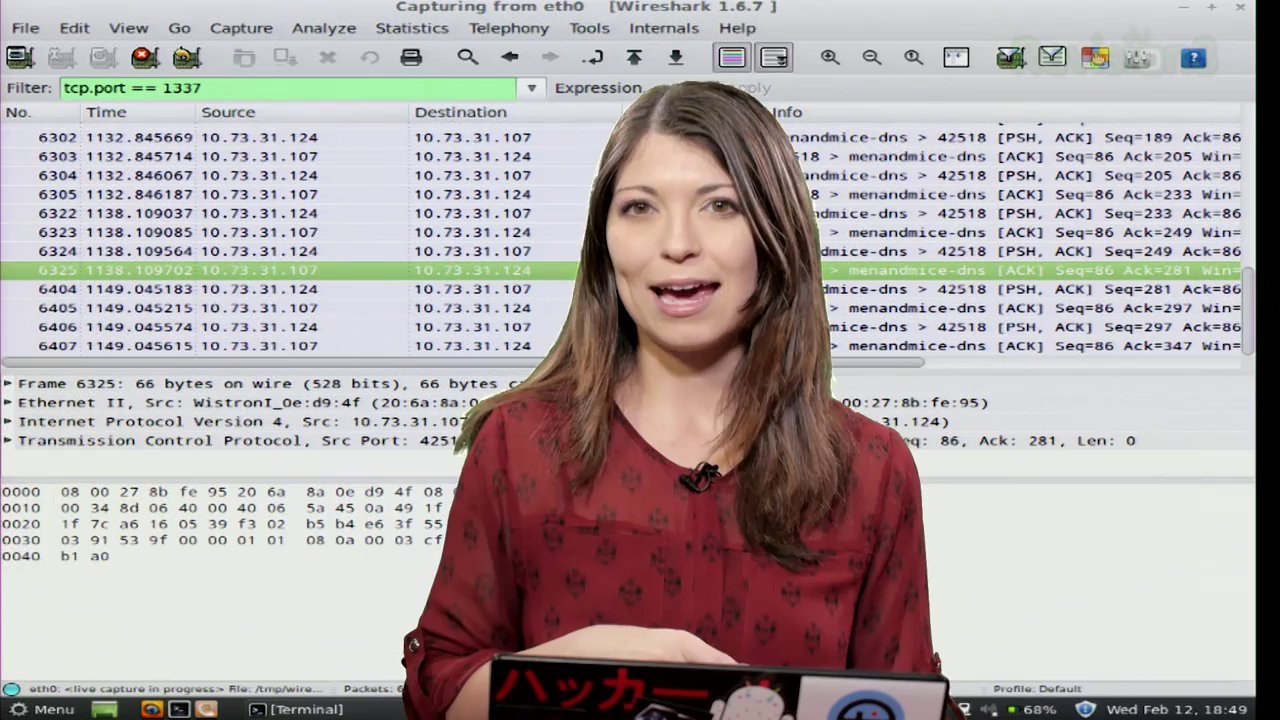The width and height of the screenshot is (1280, 720).
Task: Open preferences toolbar icon
Action: (x=1138, y=57)
